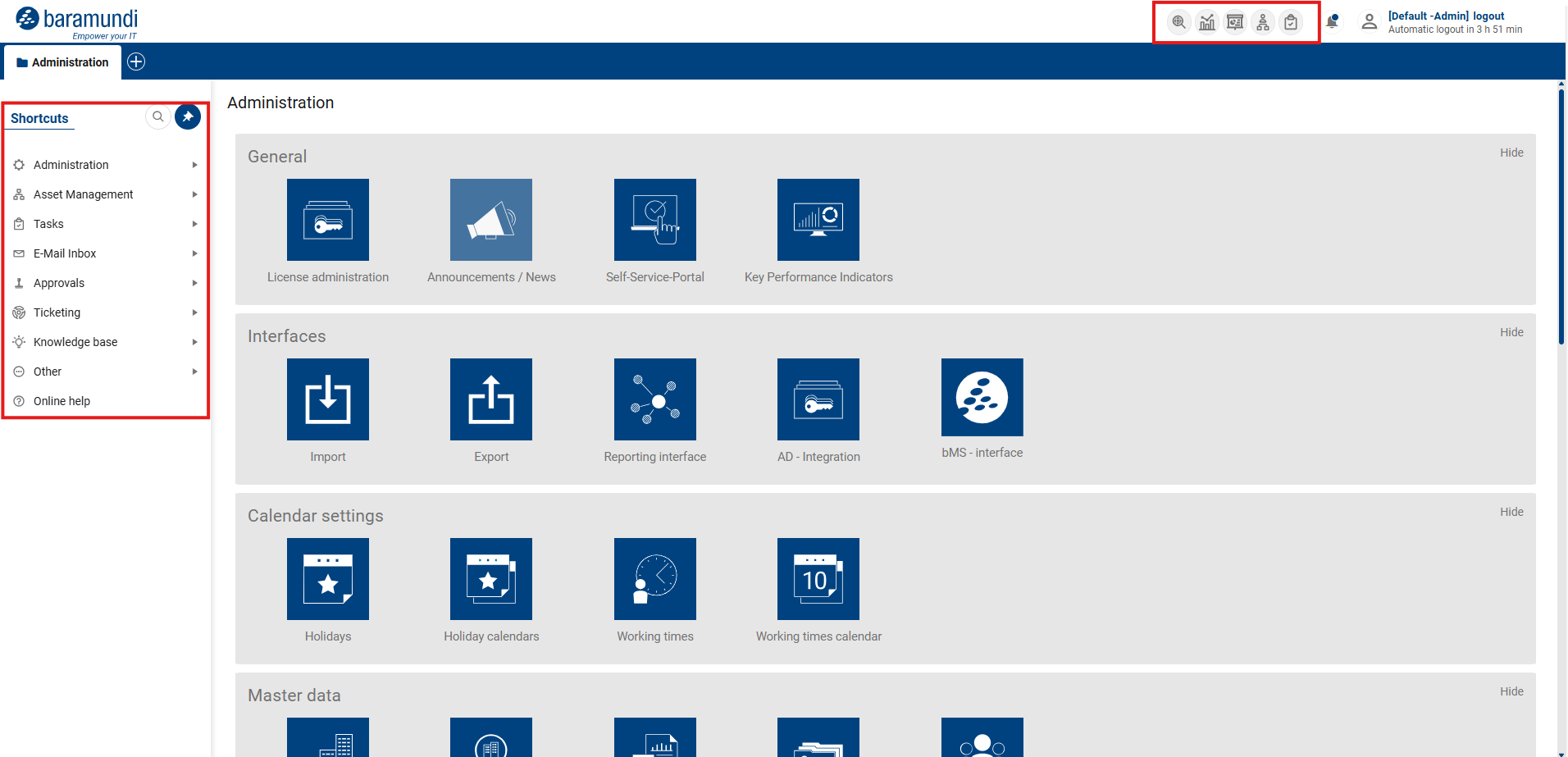This screenshot has height=757, width=1568.
Task: Toggle the pin button in the Shortcuts panel
Action: (x=187, y=116)
